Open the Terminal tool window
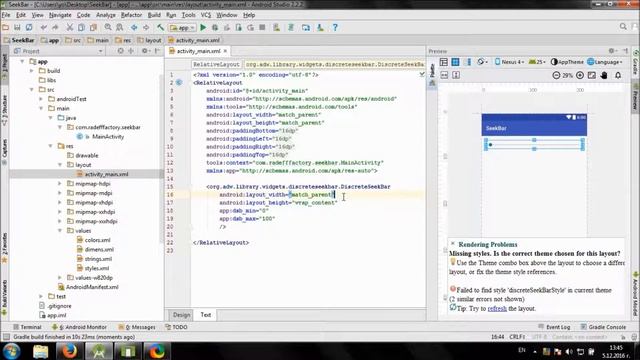This screenshot has width=640, height=360. point(27,327)
